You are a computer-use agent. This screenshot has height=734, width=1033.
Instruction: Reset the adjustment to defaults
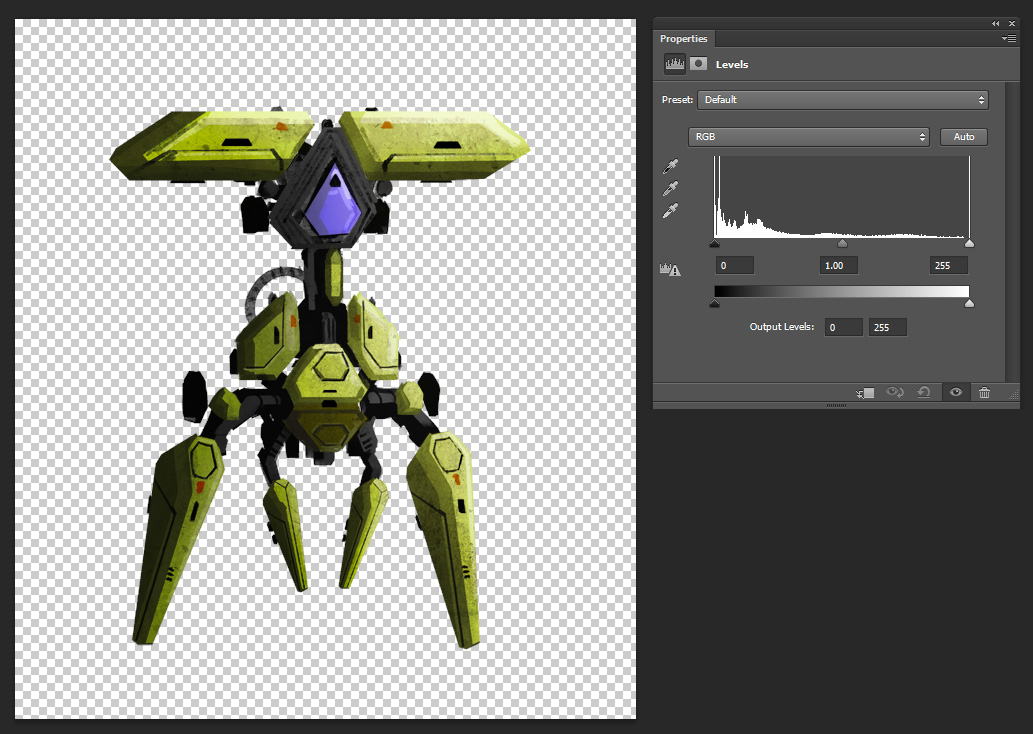pyautogui.click(x=926, y=393)
